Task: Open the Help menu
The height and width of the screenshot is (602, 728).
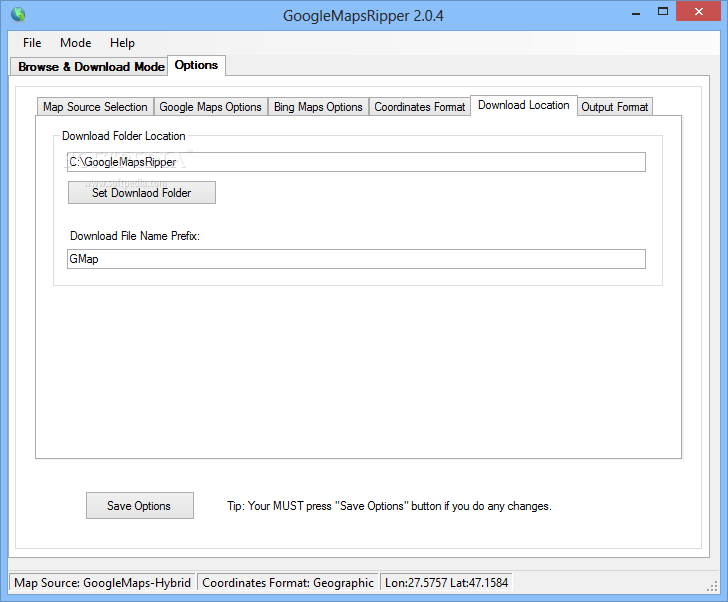Action: point(122,43)
